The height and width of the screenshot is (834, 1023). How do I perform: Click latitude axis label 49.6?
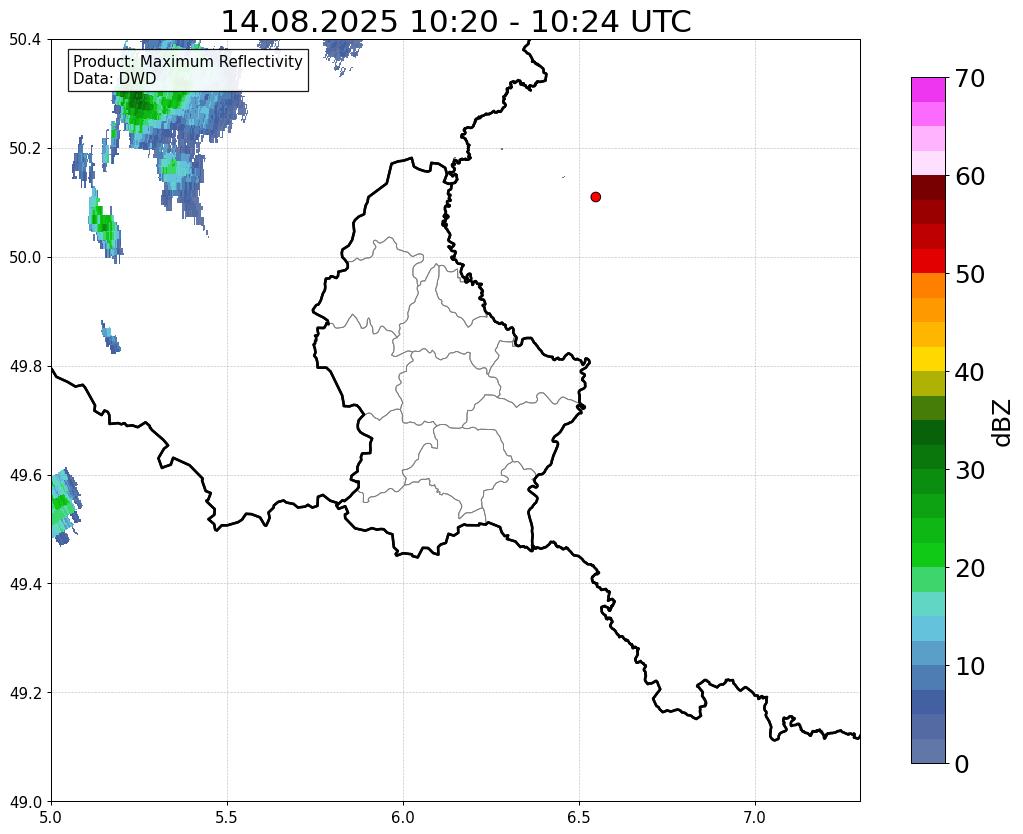25,476
